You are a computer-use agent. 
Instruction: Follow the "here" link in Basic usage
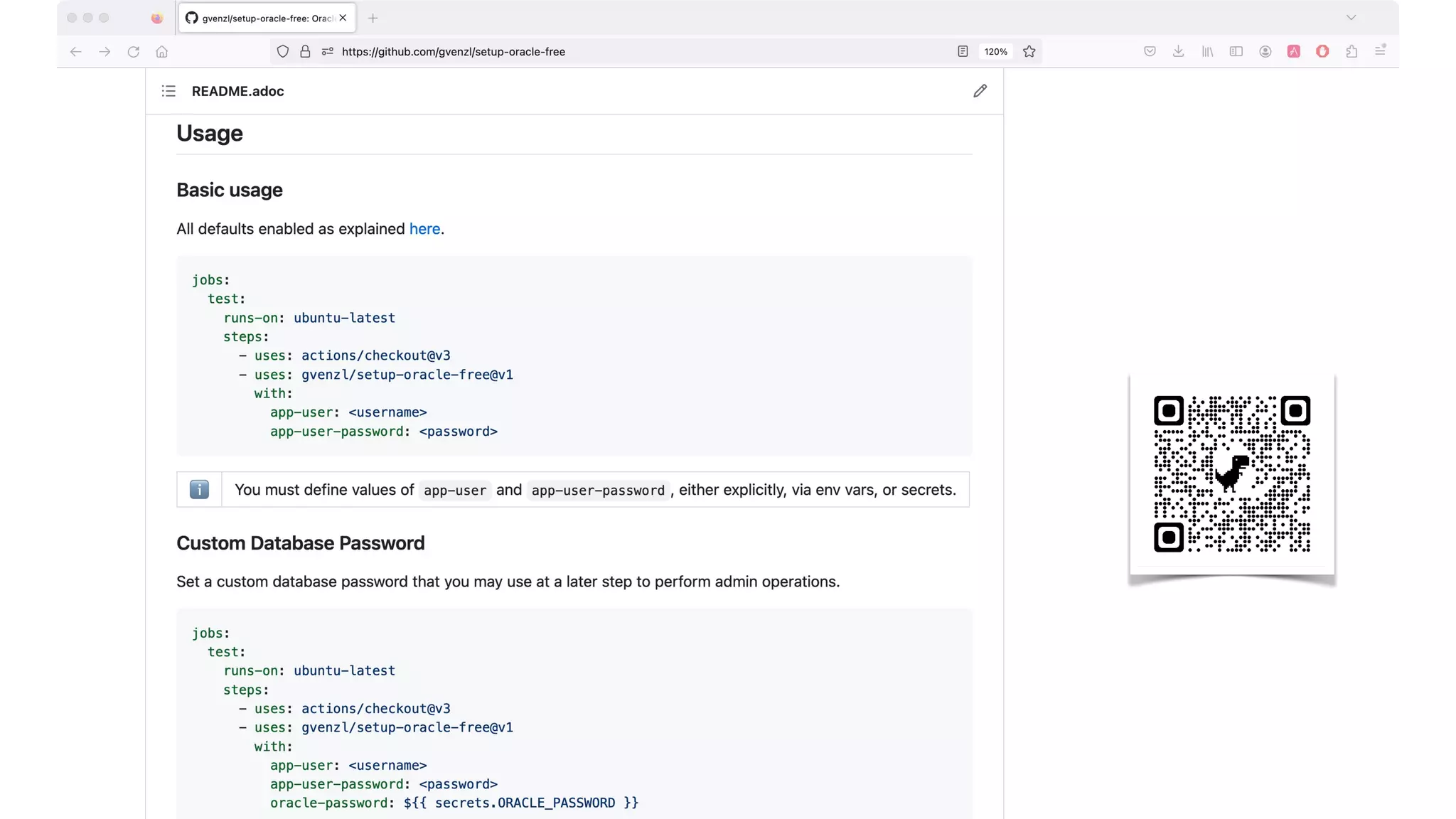tap(424, 229)
